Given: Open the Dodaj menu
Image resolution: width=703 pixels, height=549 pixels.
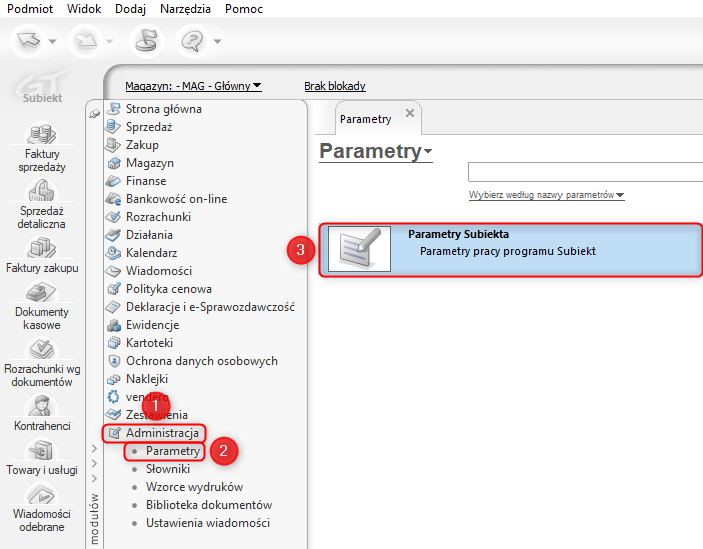Looking at the screenshot, I should 130,9.
